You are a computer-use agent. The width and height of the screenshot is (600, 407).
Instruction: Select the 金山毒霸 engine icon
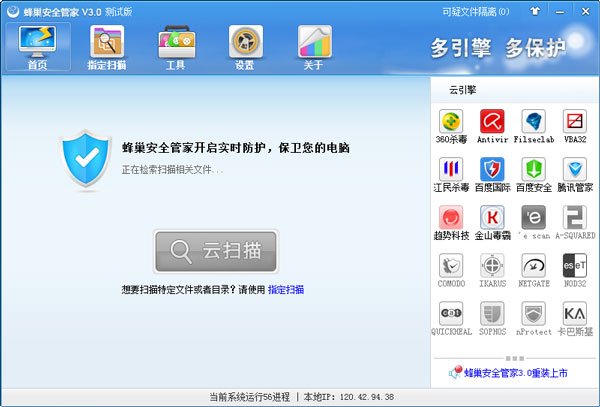(x=492, y=218)
